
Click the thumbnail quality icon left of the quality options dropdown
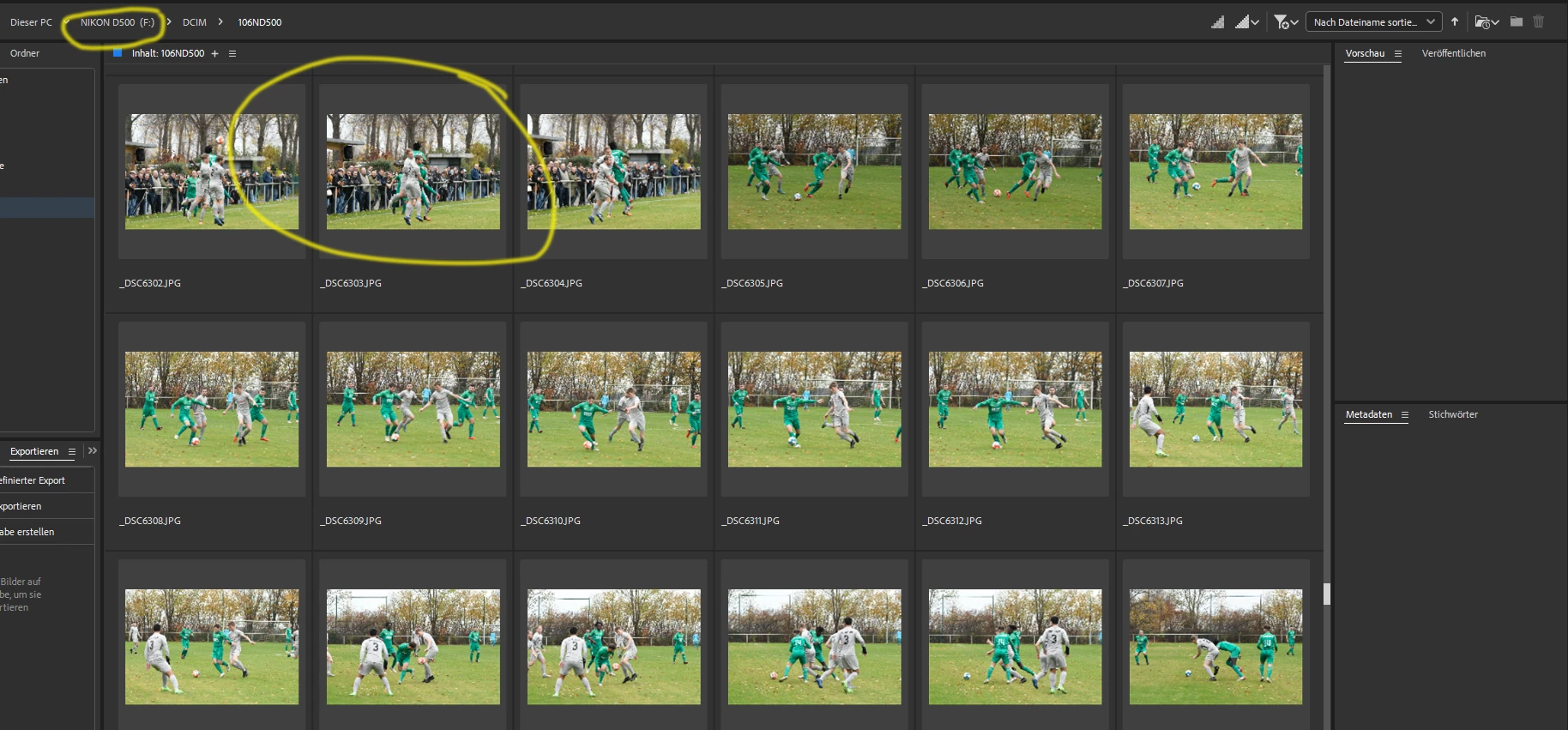[1218, 22]
